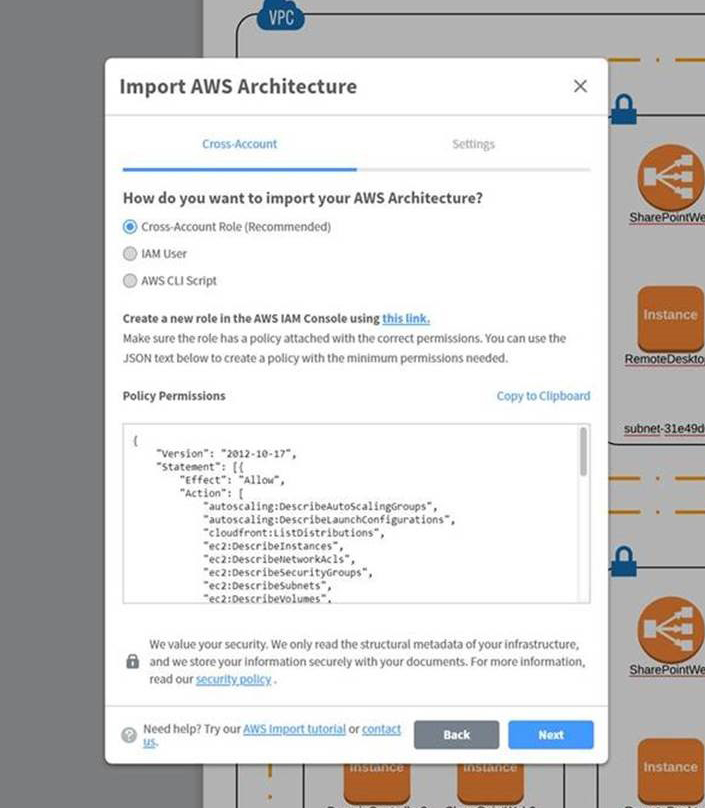Click the lower blue lock subnet icon
The image size is (705, 808).
[x=624, y=561]
